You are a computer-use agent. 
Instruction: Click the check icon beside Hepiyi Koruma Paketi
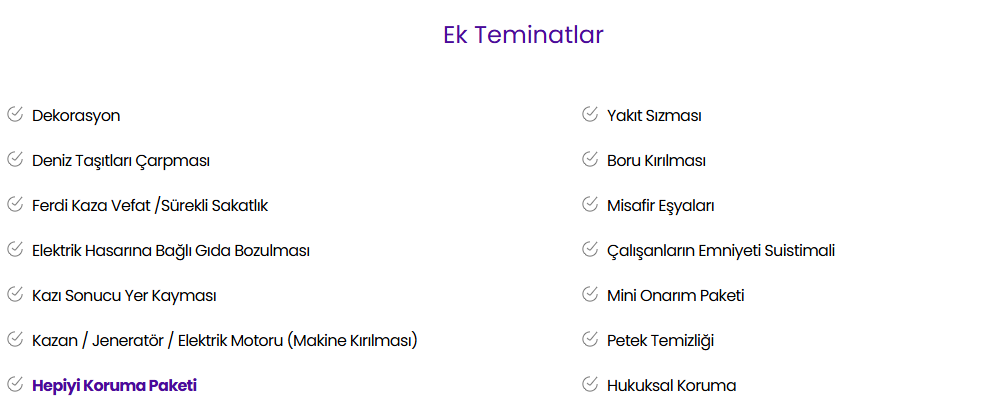coord(15,384)
